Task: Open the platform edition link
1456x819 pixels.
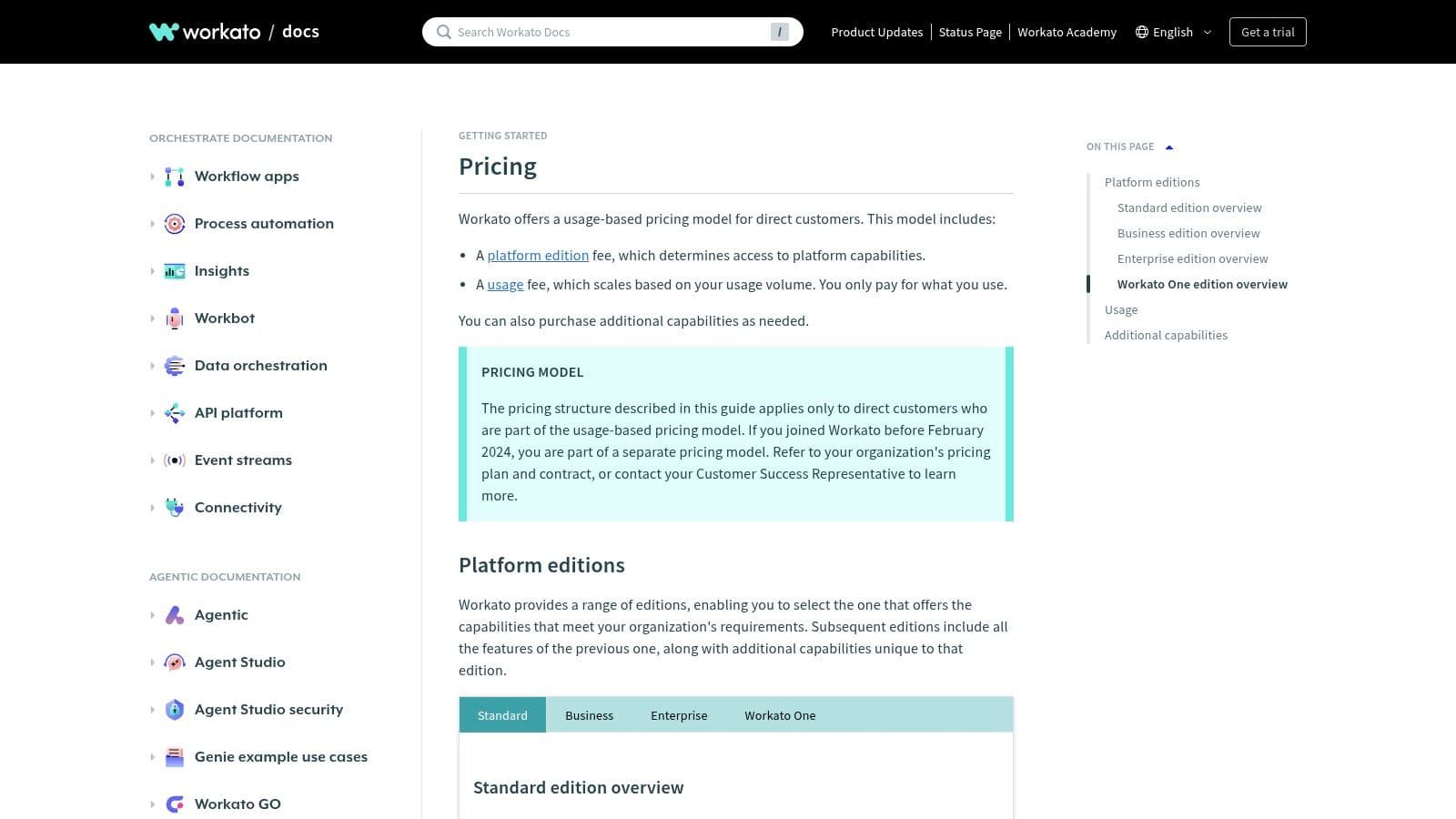Action: pyautogui.click(x=538, y=255)
